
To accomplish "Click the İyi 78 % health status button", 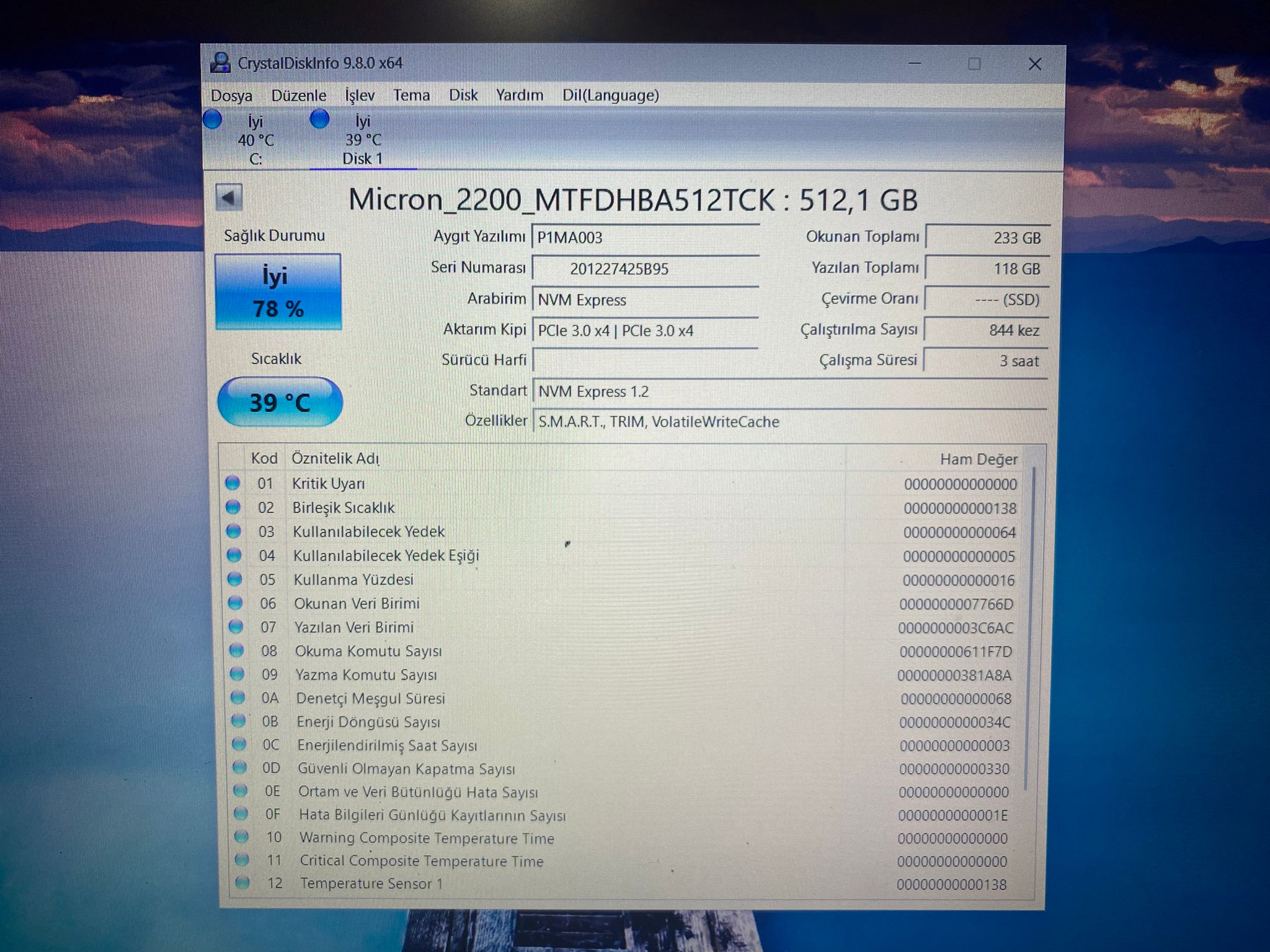I will coord(278,292).
